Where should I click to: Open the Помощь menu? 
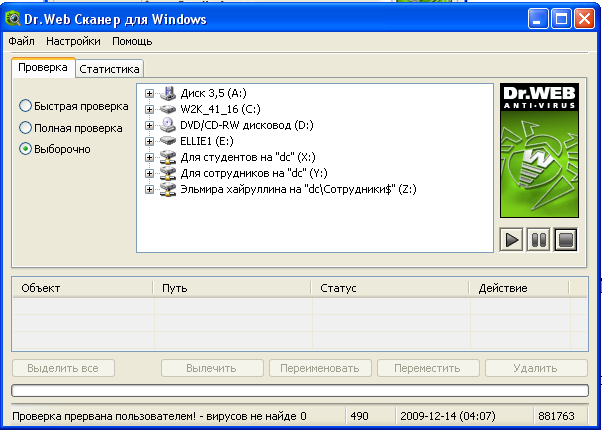point(132,41)
